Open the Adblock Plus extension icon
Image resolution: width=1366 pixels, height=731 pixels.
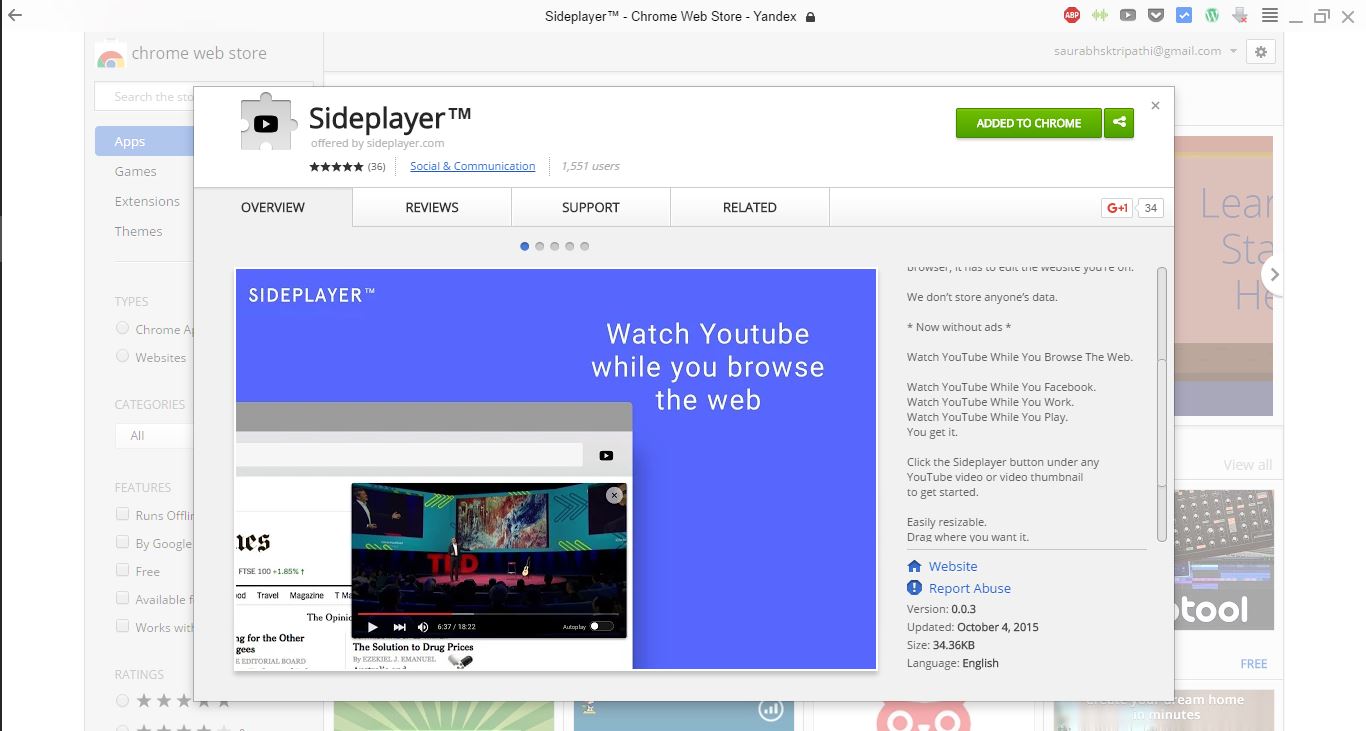coord(1071,15)
